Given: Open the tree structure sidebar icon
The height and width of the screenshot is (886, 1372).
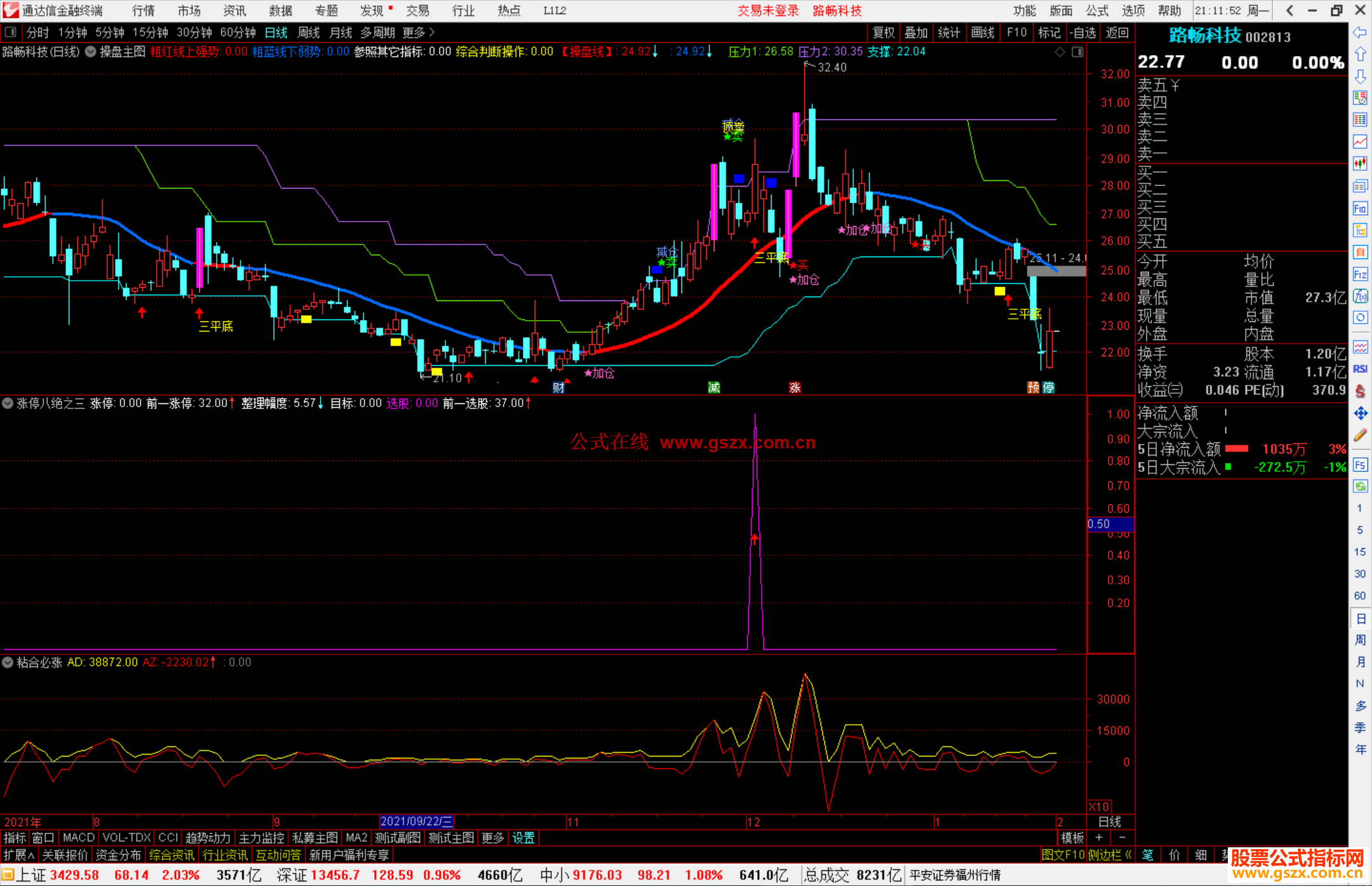Looking at the screenshot, I should [1360, 230].
